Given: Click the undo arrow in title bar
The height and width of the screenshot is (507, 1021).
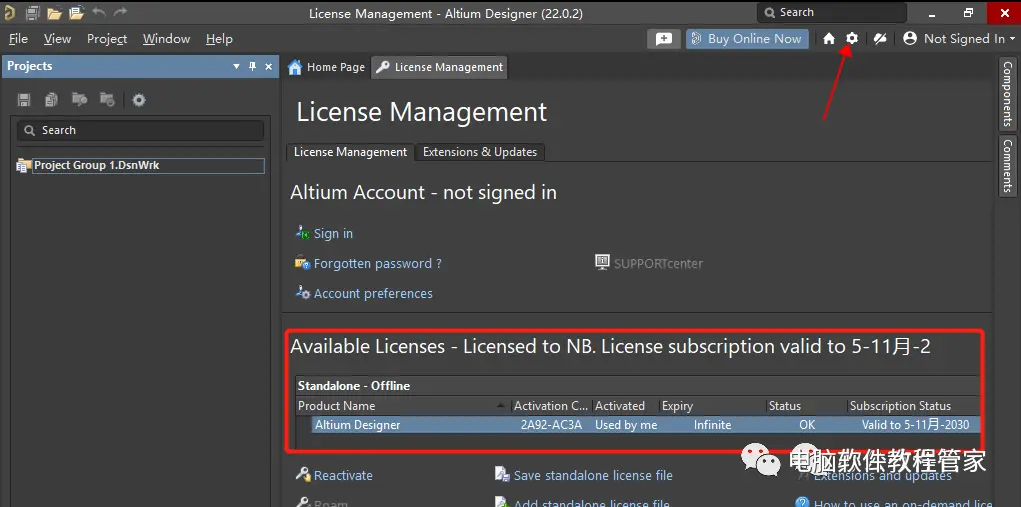Looking at the screenshot, I should 98,12.
